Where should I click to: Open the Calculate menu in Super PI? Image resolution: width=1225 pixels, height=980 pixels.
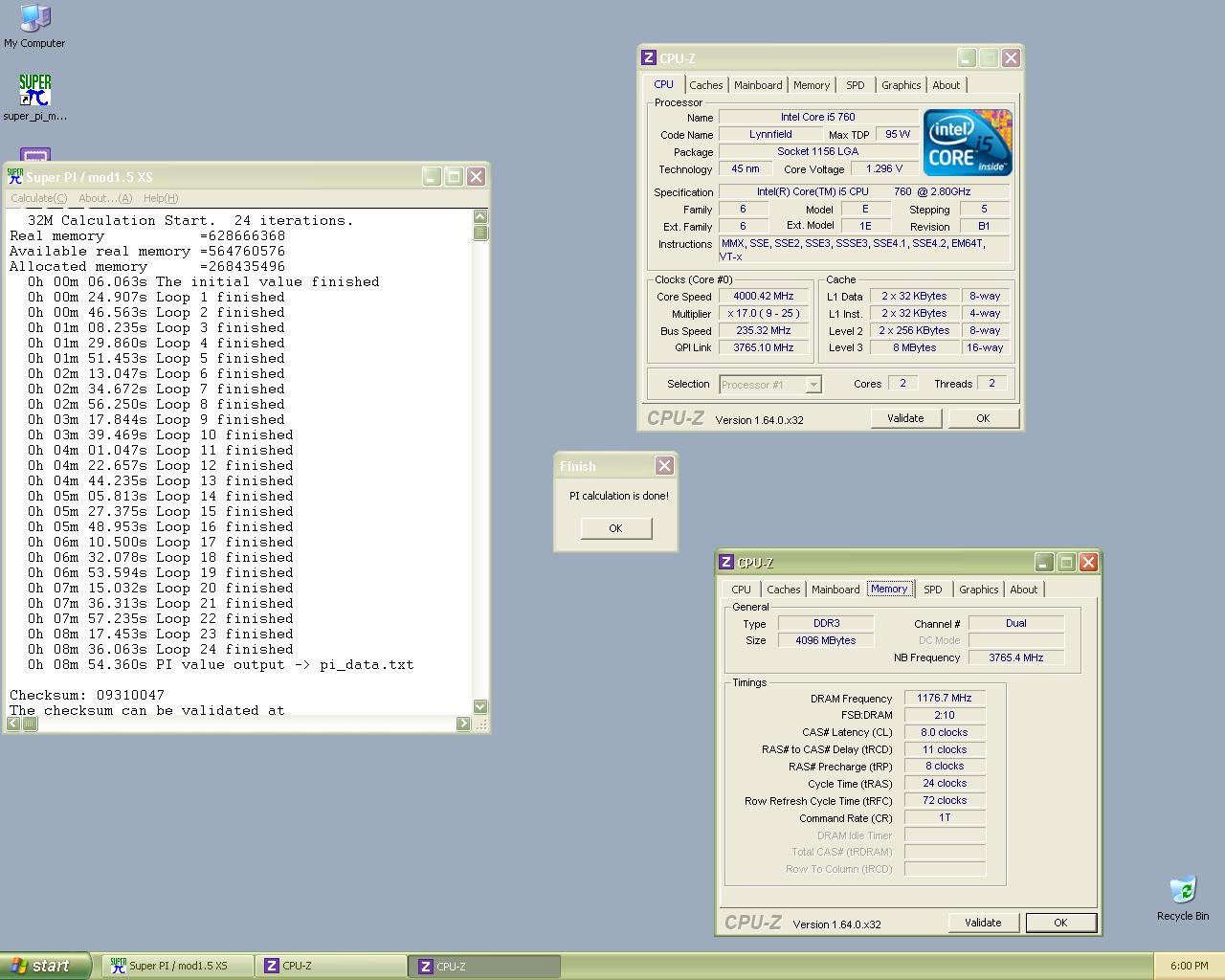tap(38, 198)
